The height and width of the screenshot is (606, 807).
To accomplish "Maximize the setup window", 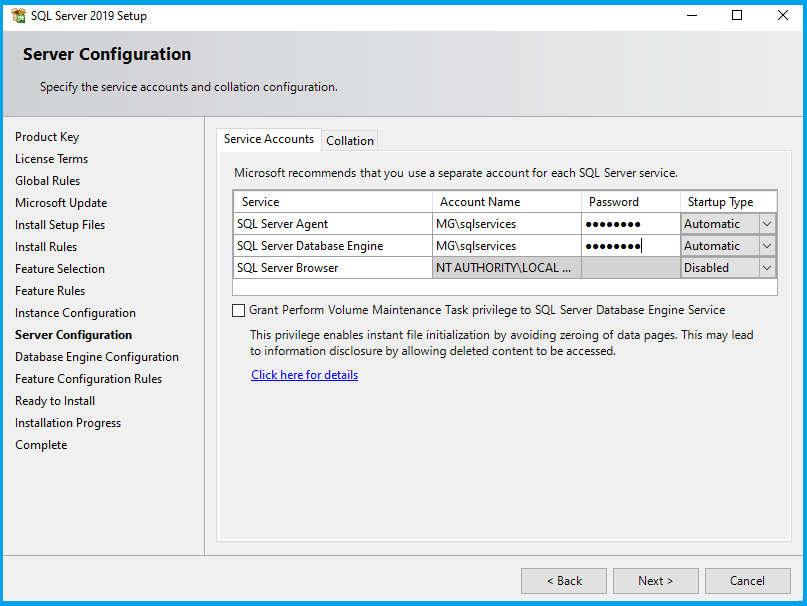I will coord(737,16).
